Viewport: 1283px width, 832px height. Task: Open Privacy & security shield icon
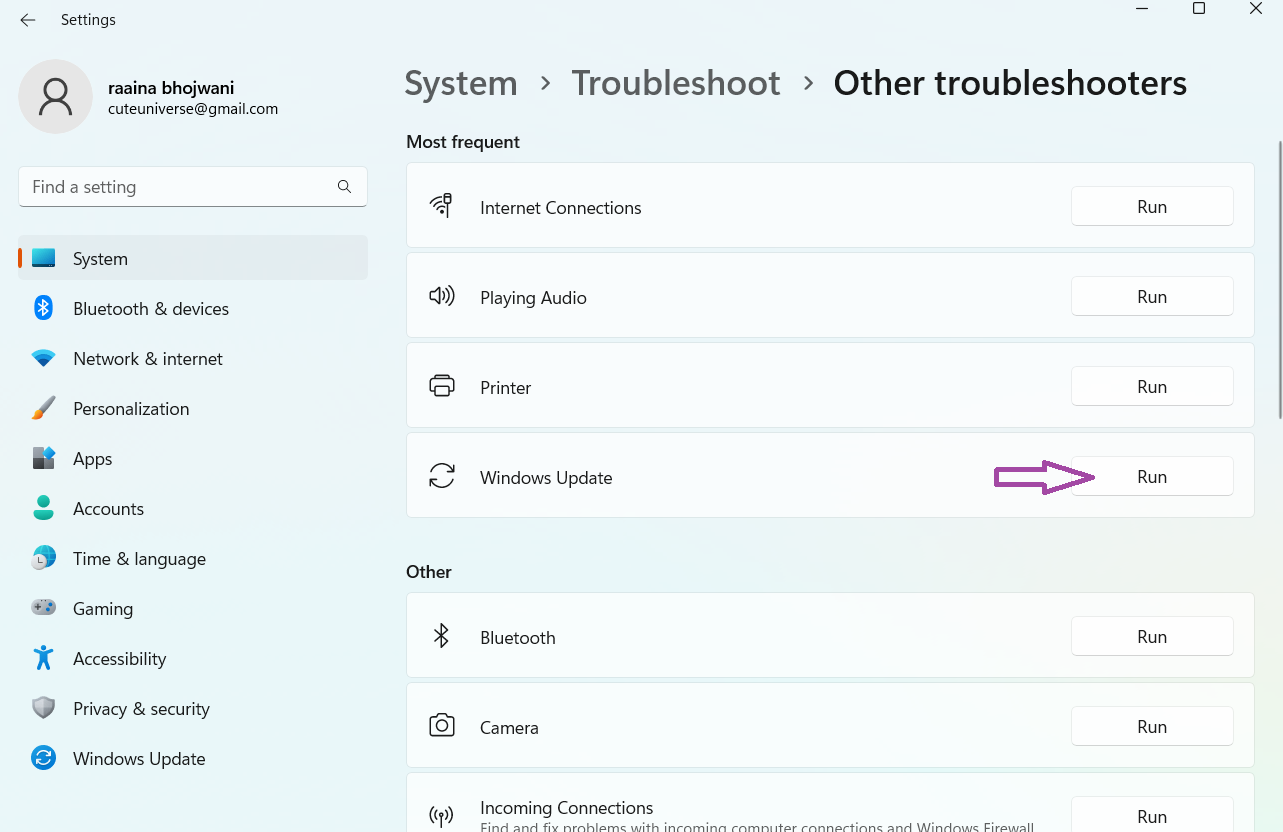click(43, 709)
